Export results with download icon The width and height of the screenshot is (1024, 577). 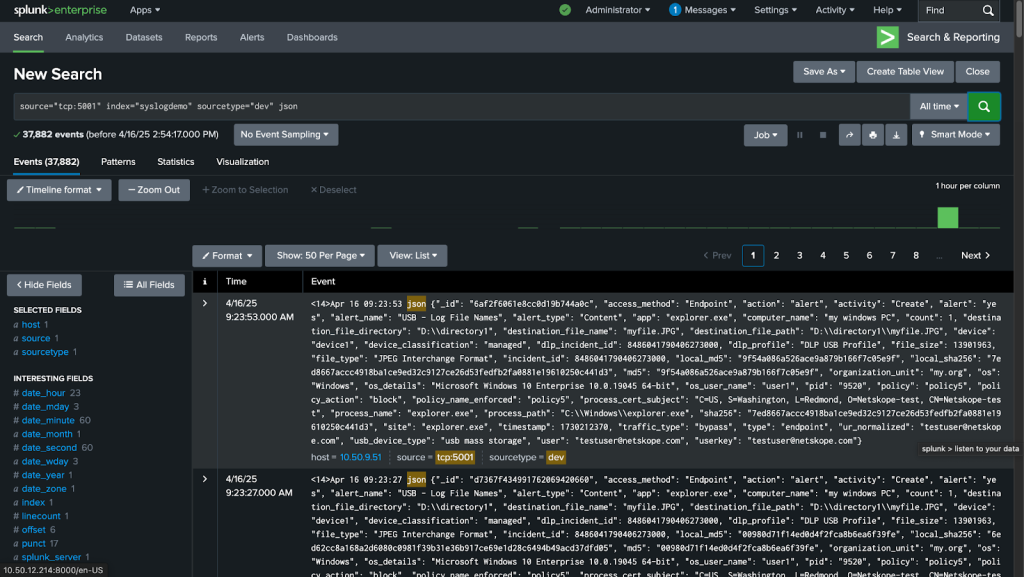(x=896, y=135)
